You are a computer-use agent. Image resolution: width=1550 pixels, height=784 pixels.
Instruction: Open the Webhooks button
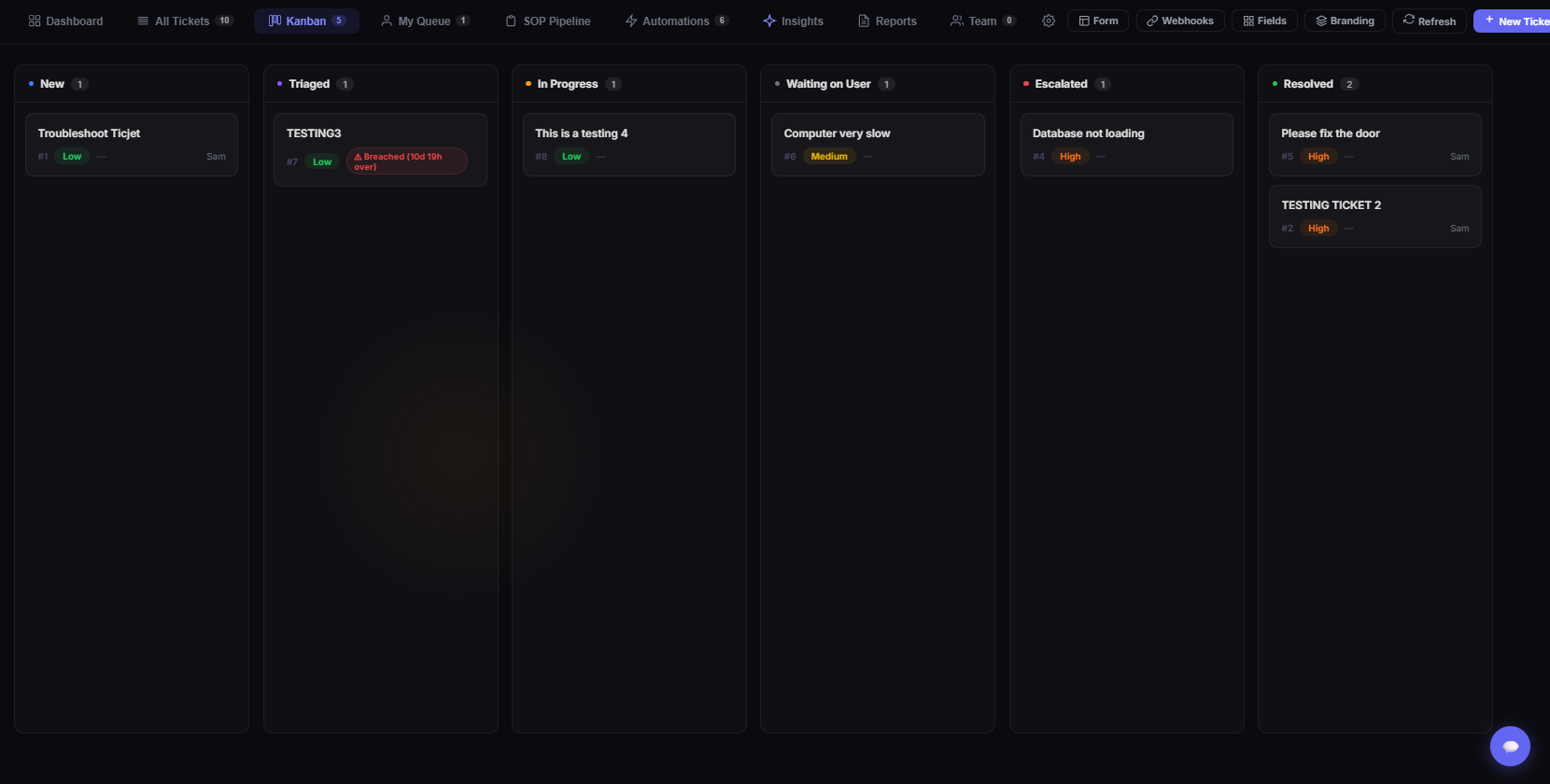tap(1180, 21)
